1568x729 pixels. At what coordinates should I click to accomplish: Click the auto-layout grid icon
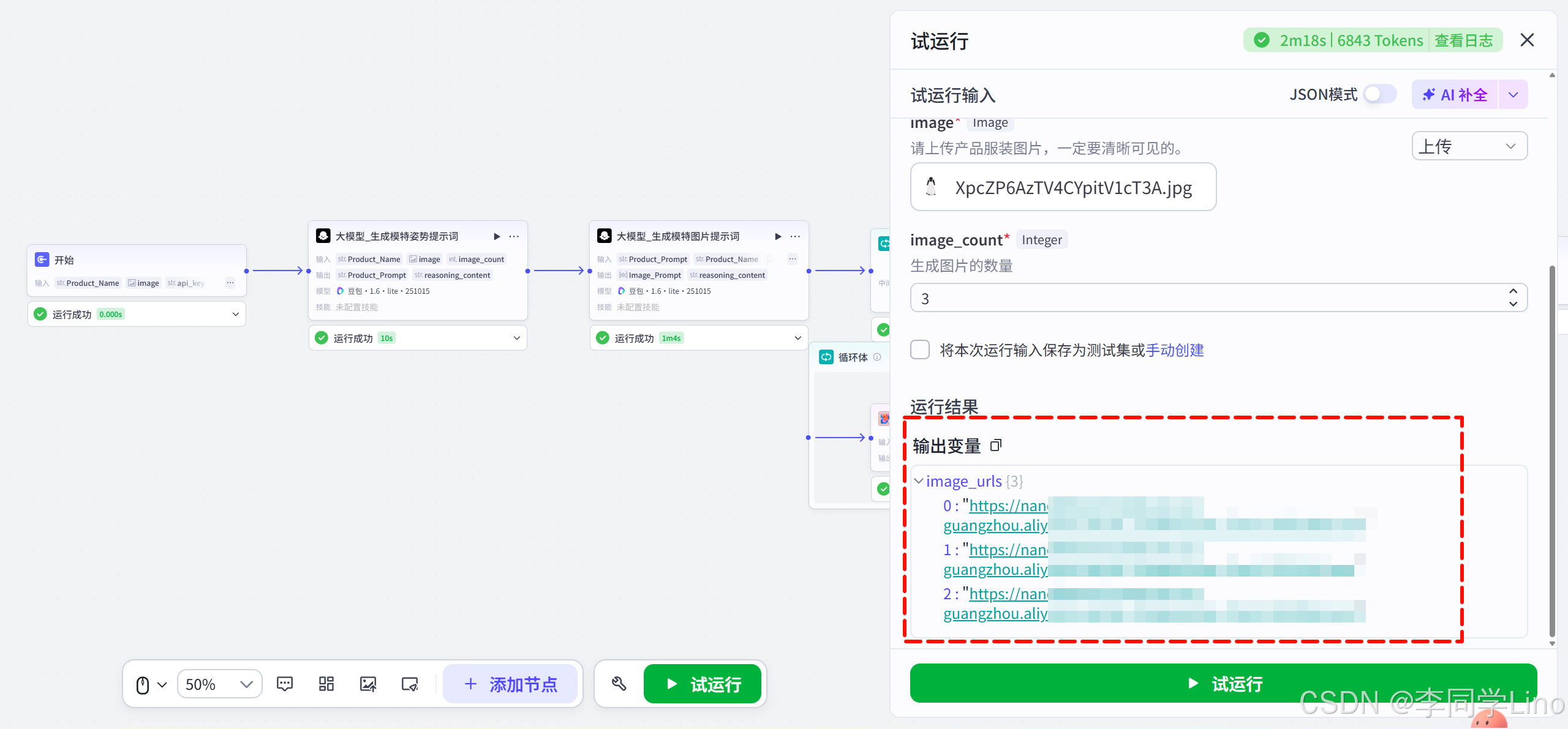tap(326, 684)
